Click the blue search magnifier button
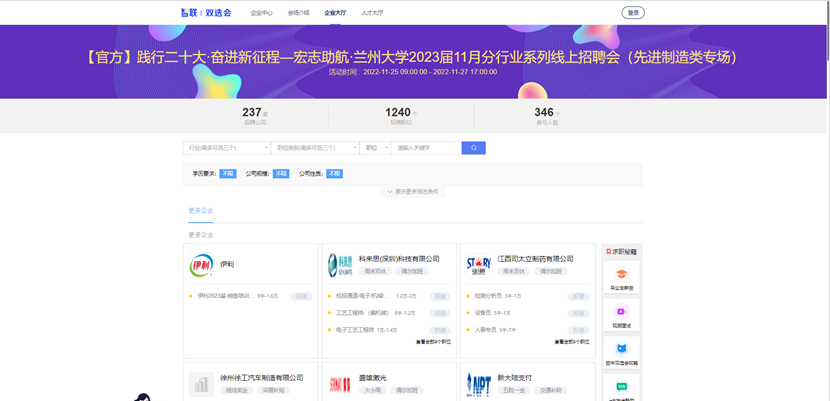Screen dimensions: 830x401 tap(473, 148)
